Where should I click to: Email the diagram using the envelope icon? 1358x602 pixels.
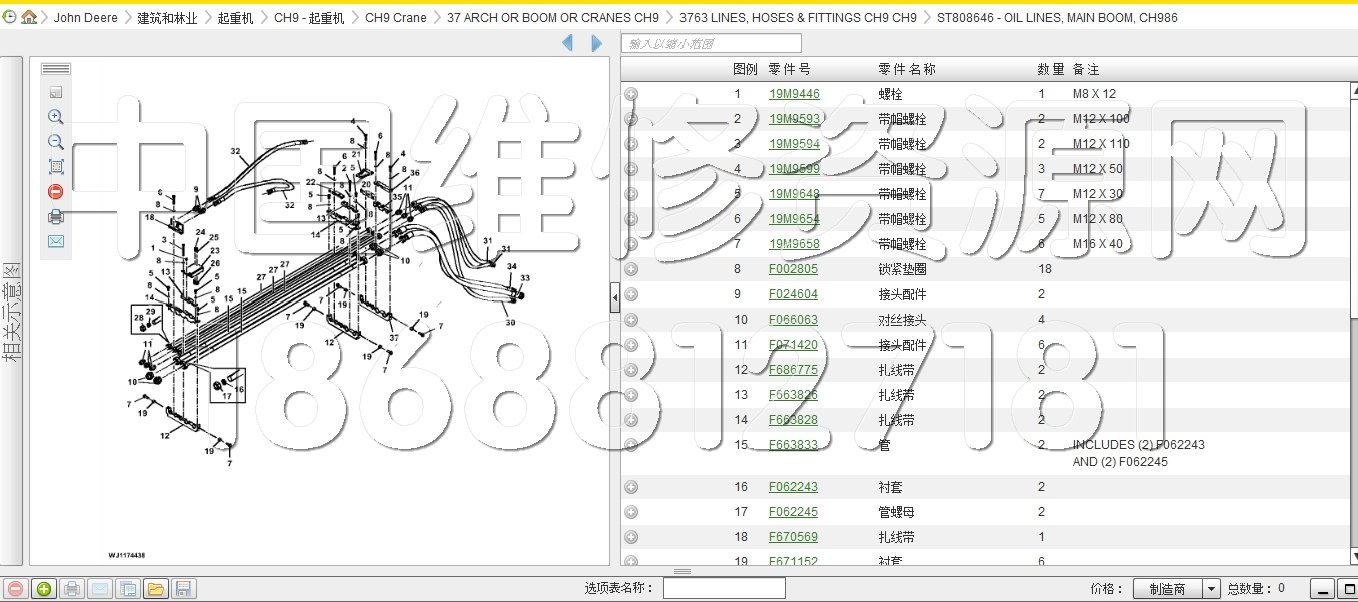coord(56,241)
